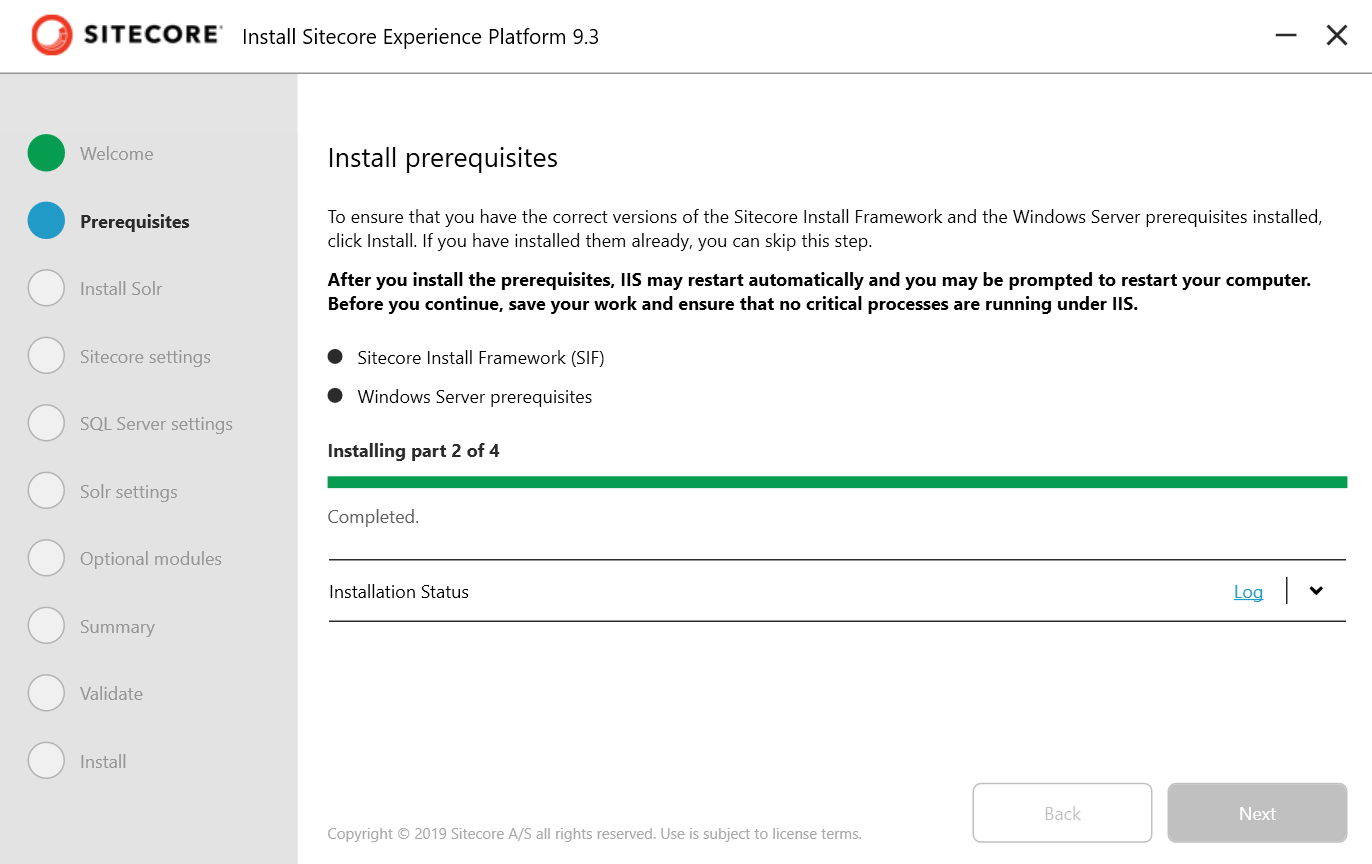Screen dimensions: 1372x864
Task: Open the installation Log
Action: point(1248,591)
